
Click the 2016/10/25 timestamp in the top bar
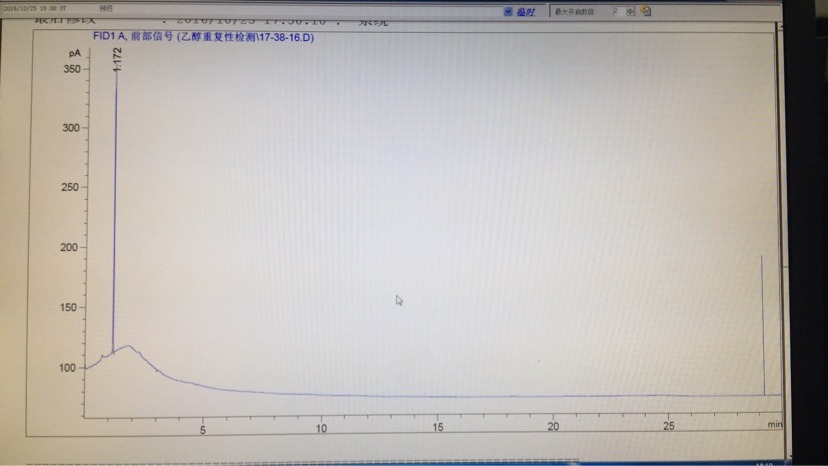pyautogui.click(x=35, y=8)
